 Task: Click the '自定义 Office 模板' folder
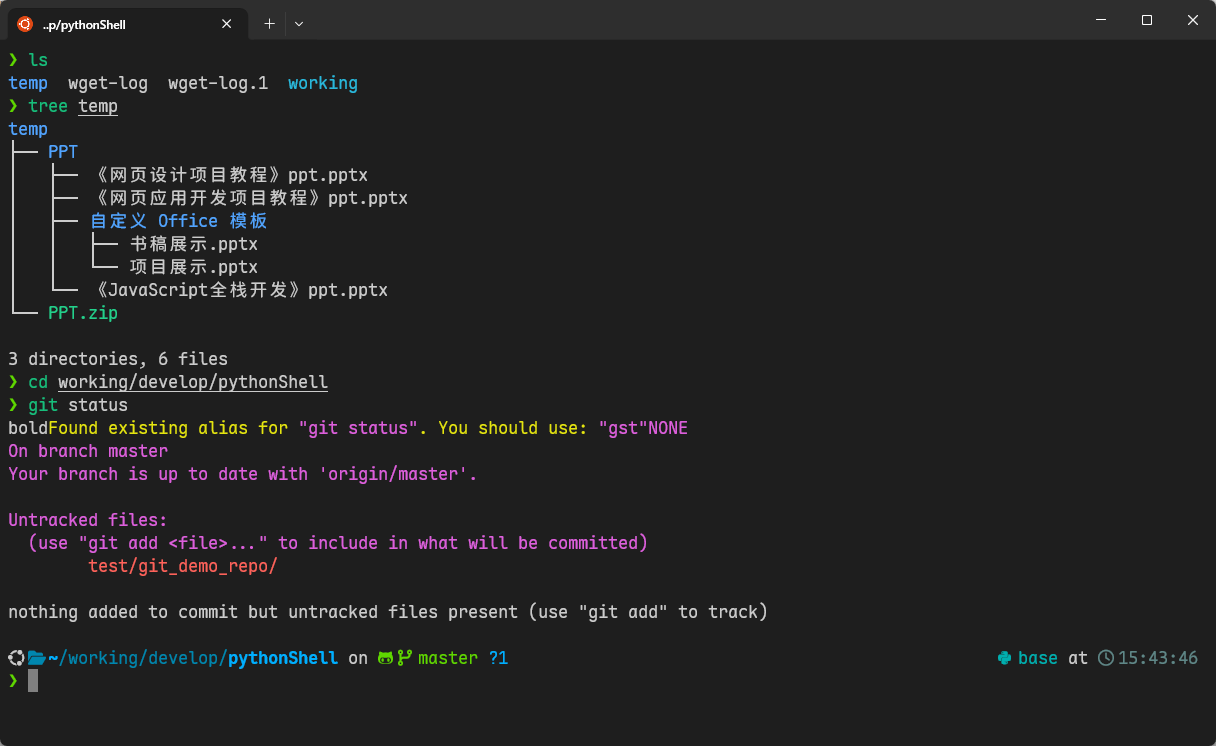point(178,221)
